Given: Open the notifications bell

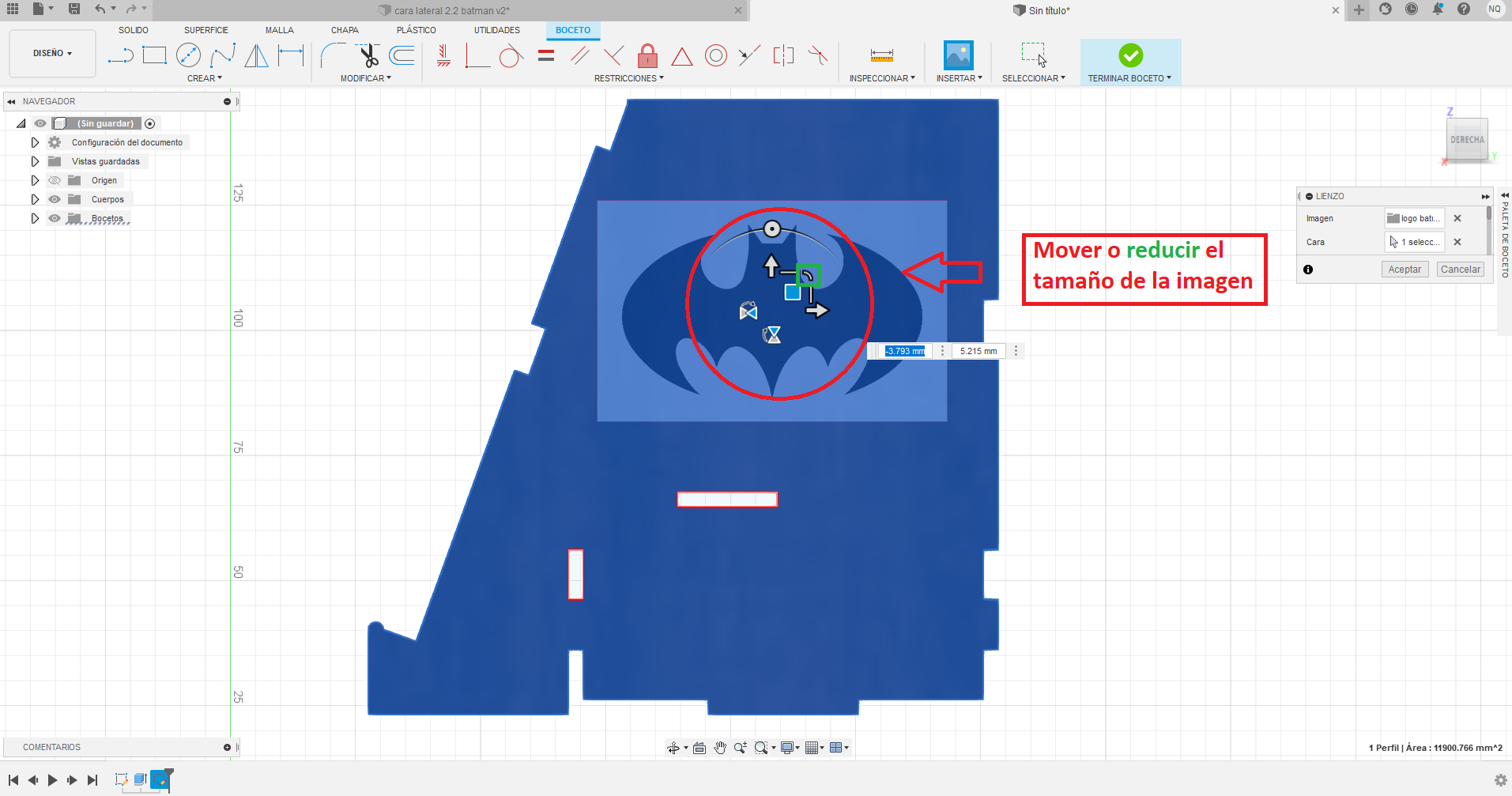Looking at the screenshot, I should pyautogui.click(x=1438, y=9).
